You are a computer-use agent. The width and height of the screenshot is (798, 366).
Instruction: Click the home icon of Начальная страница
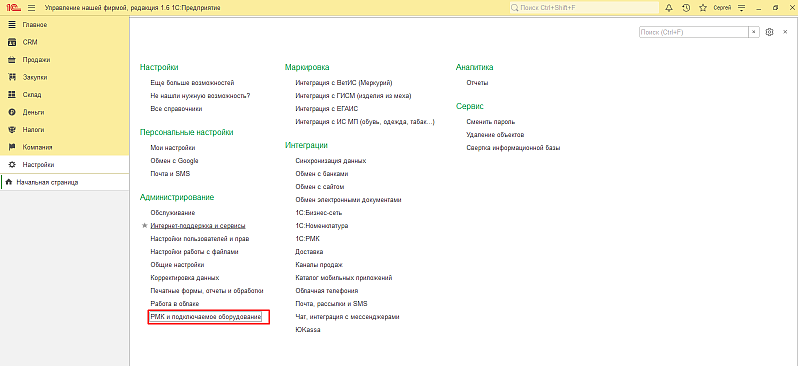click(x=9, y=182)
